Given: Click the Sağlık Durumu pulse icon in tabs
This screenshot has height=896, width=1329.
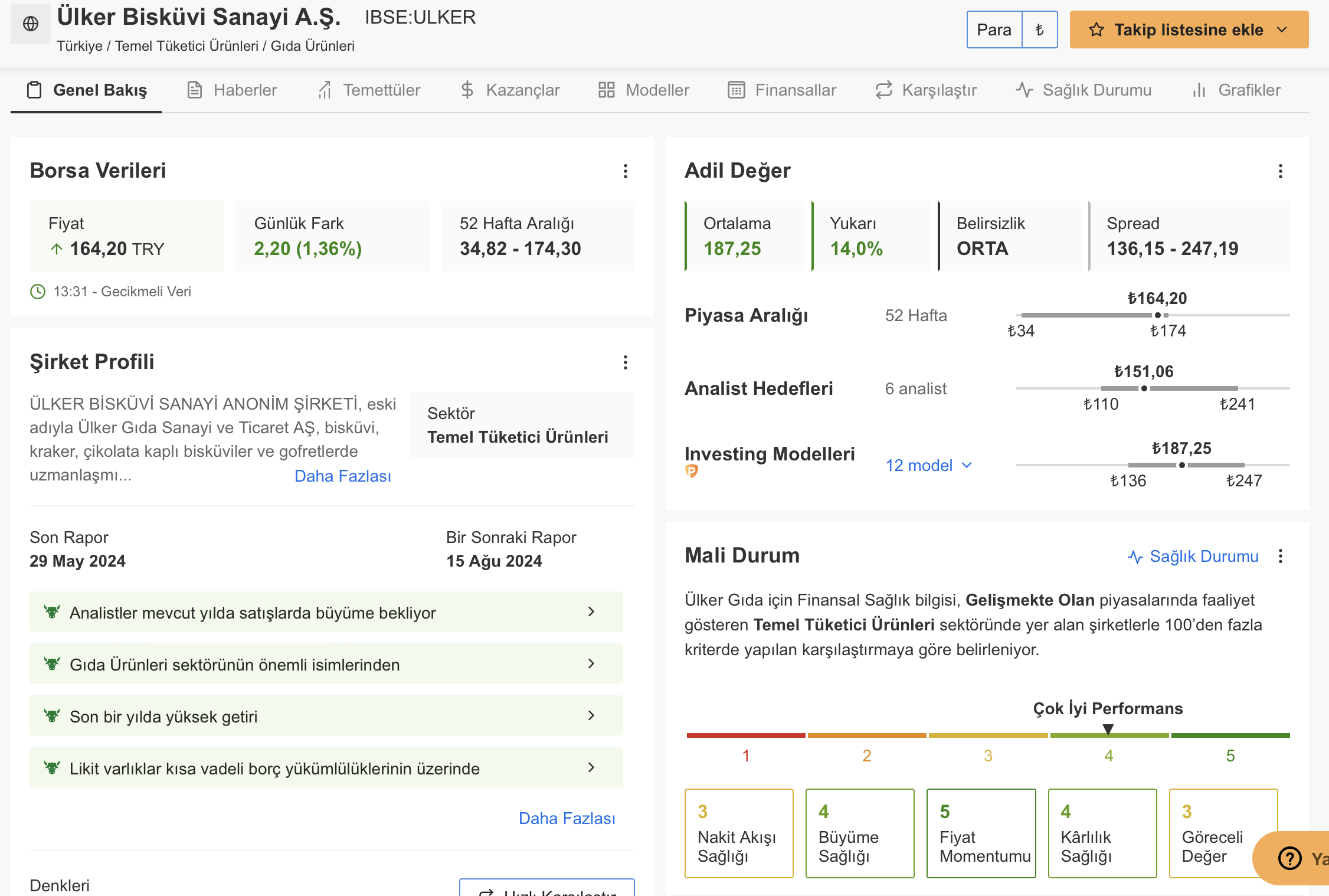Looking at the screenshot, I should click(x=1024, y=90).
